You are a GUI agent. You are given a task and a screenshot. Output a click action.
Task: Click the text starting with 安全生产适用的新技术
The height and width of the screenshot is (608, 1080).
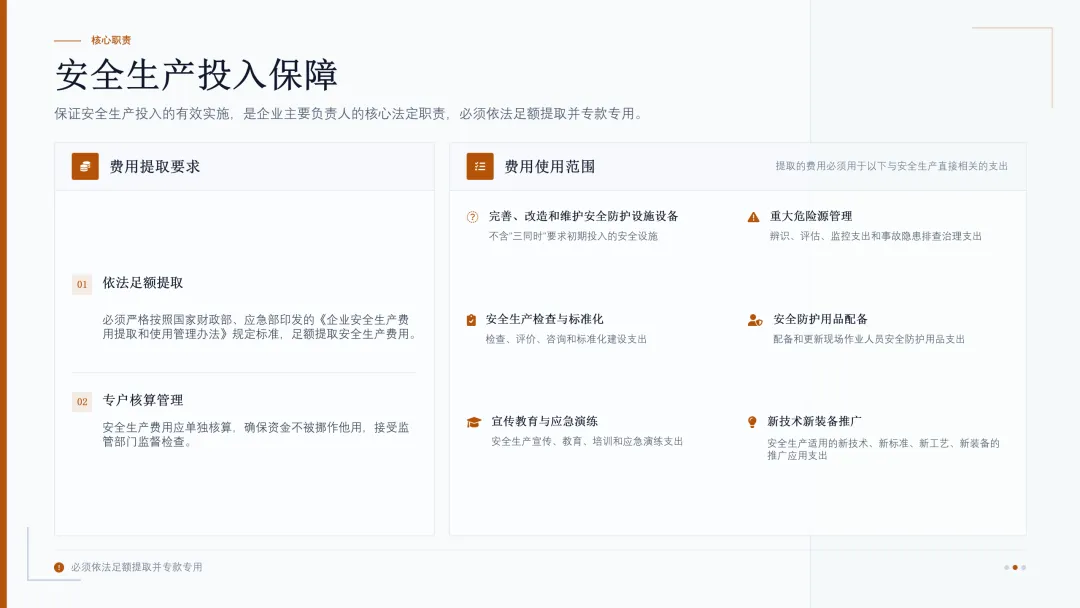pos(884,449)
